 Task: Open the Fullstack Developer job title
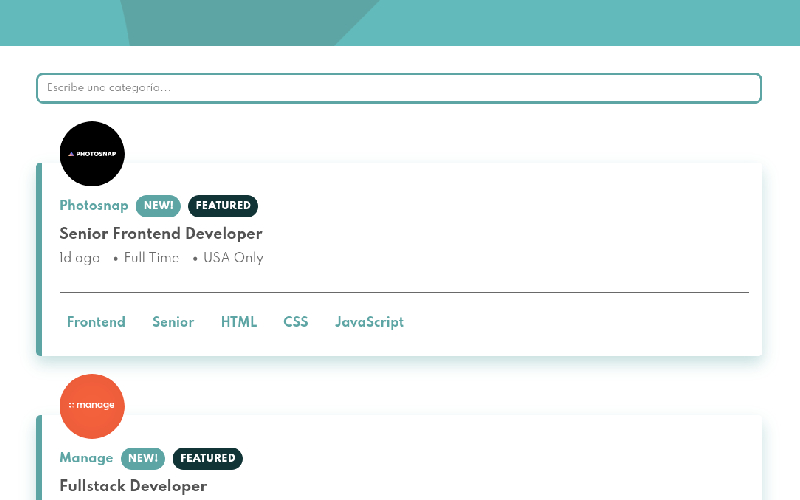[133, 486]
